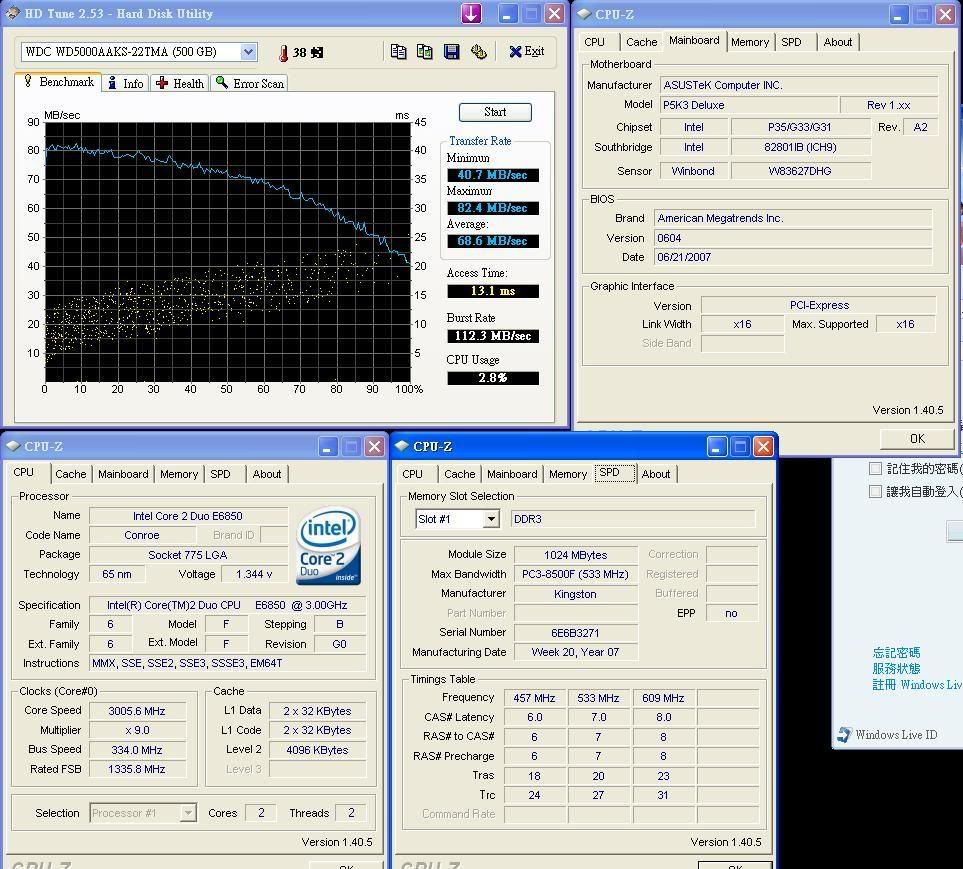This screenshot has width=963, height=869.
Task: Click the Exit button in HD Tune
Action: point(526,52)
